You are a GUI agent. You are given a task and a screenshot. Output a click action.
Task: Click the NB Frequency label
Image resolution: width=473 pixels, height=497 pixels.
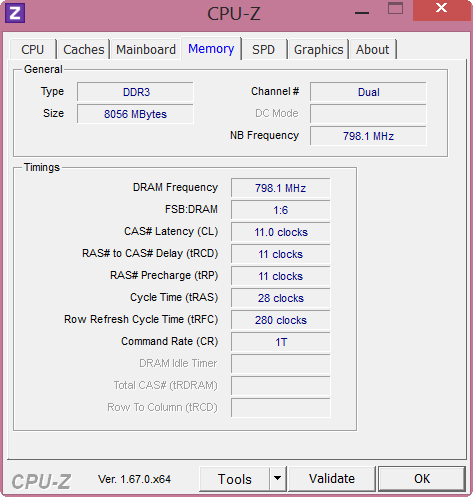coord(264,135)
